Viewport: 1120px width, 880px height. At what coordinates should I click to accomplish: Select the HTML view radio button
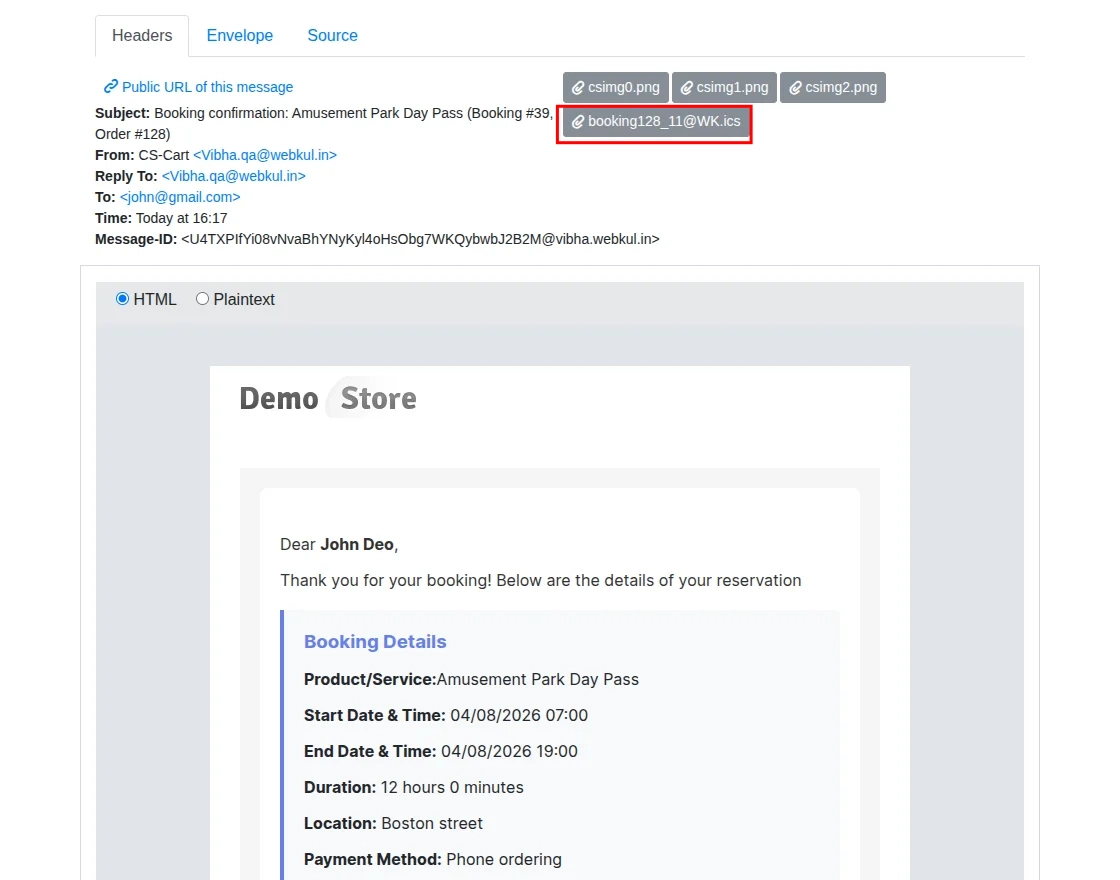pyautogui.click(x=123, y=299)
